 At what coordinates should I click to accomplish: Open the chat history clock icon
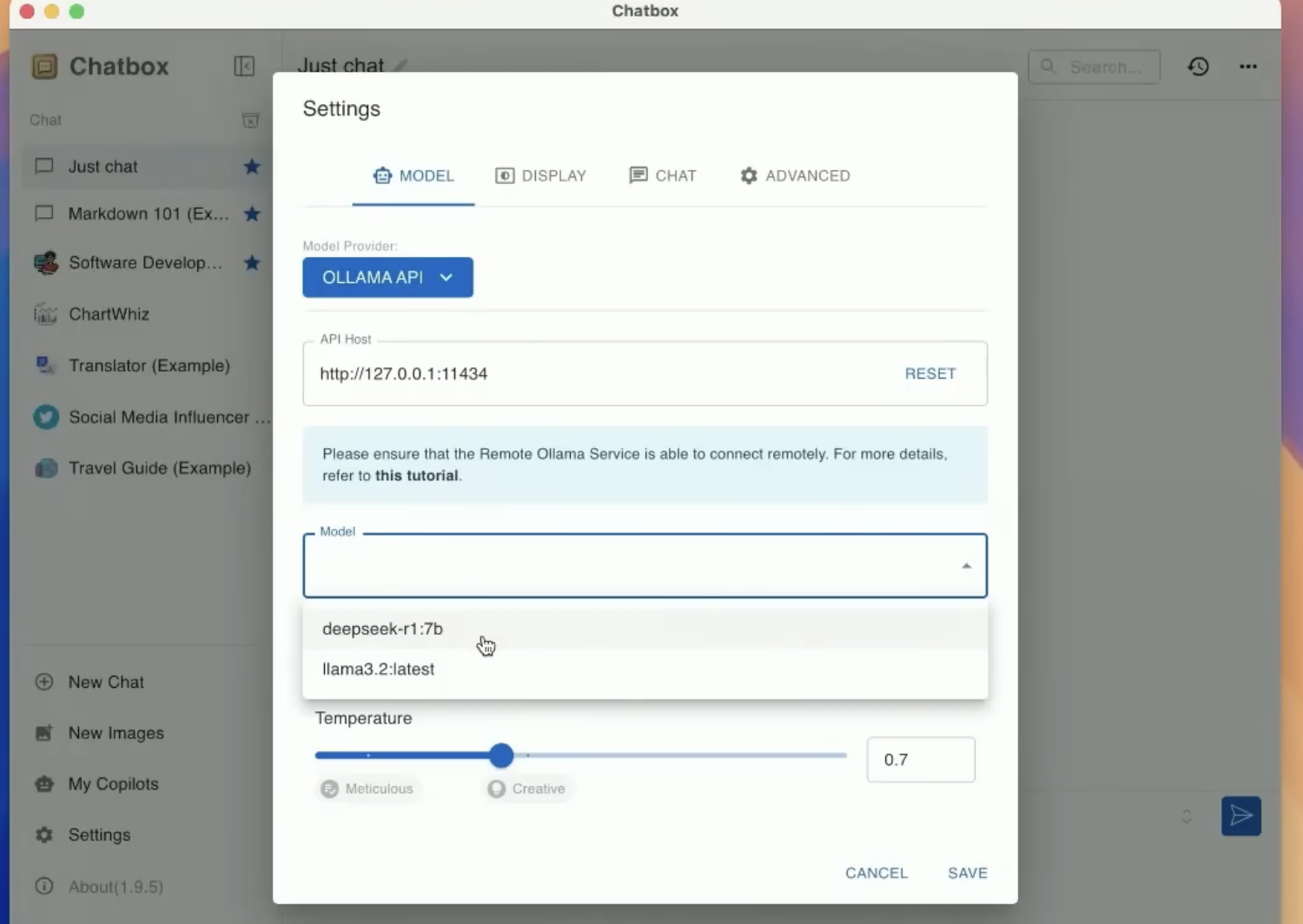click(1199, 66)
